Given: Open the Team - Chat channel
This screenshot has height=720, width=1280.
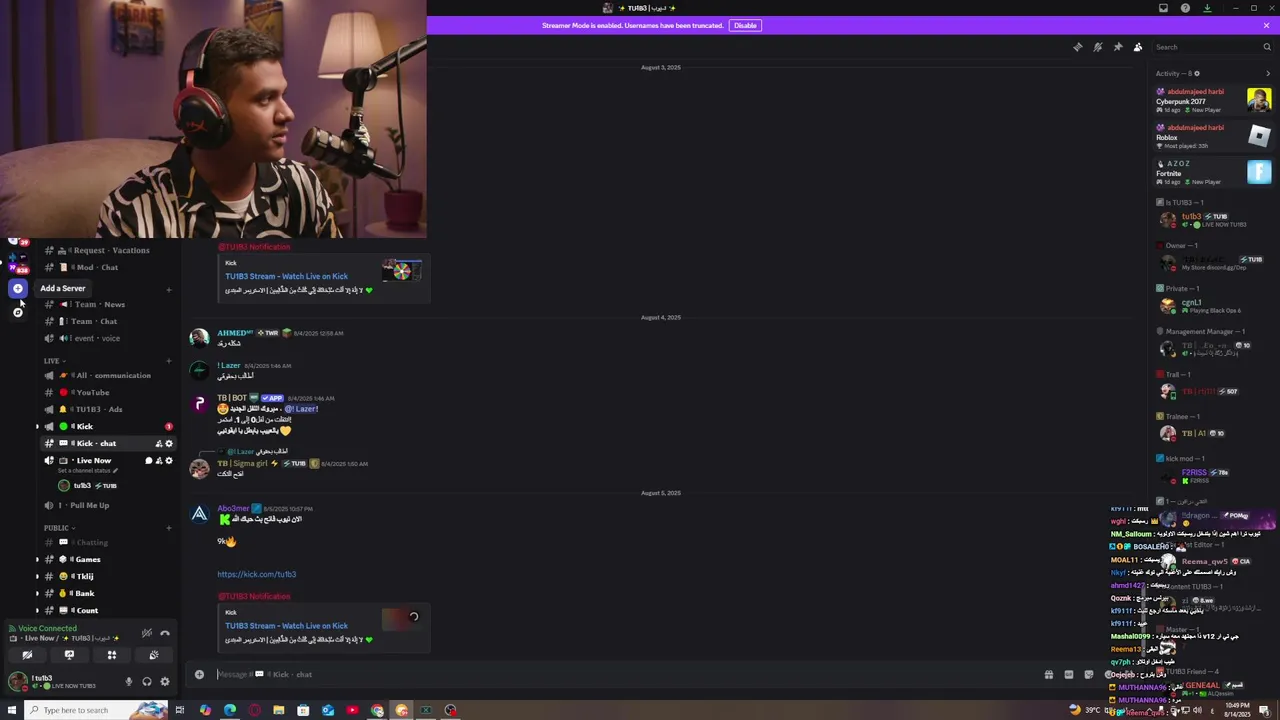Looking at the screenshot, I should click(x=107, y=321).
